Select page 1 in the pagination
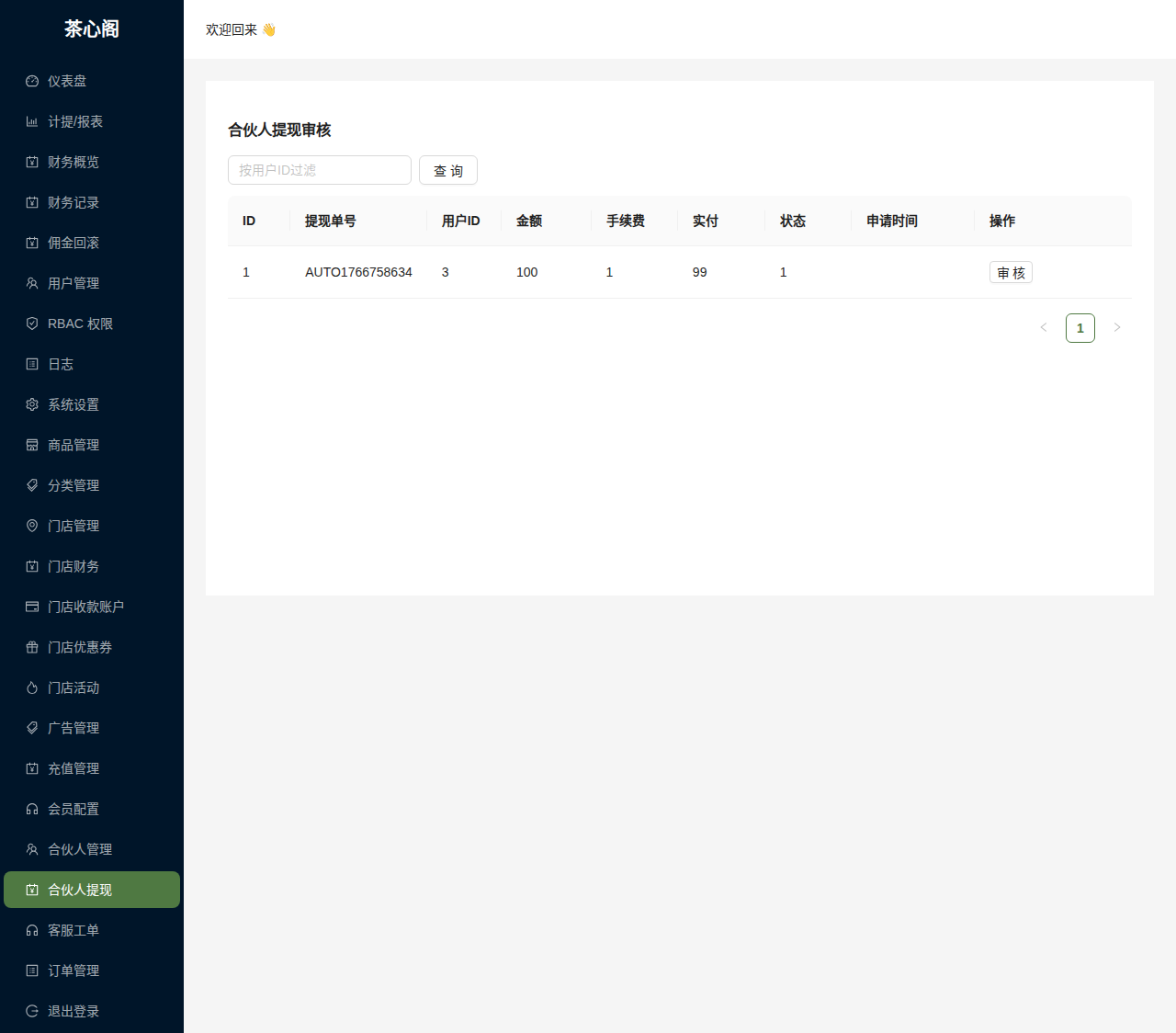This screenshot has height=1033, width=1176. [1080, 328]
